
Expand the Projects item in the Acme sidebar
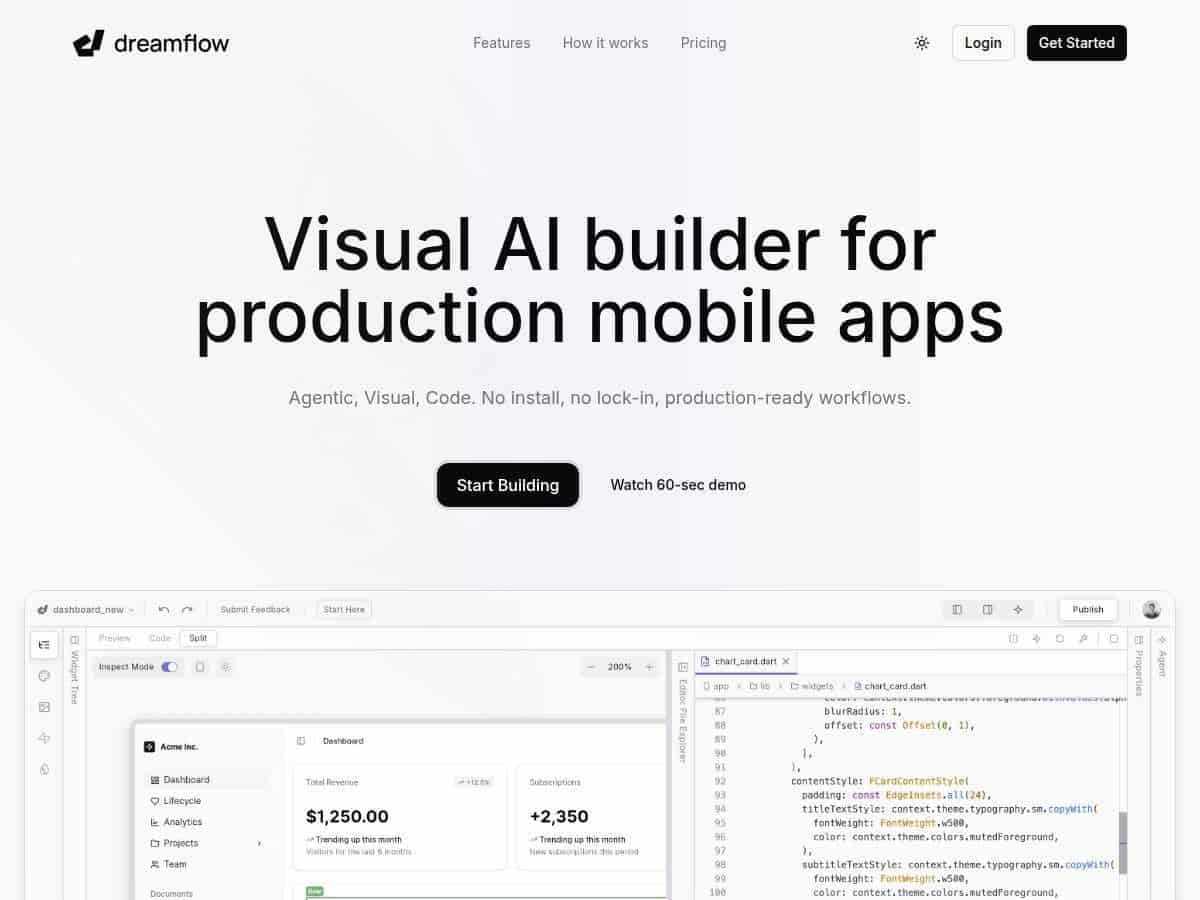pos(258,843)
